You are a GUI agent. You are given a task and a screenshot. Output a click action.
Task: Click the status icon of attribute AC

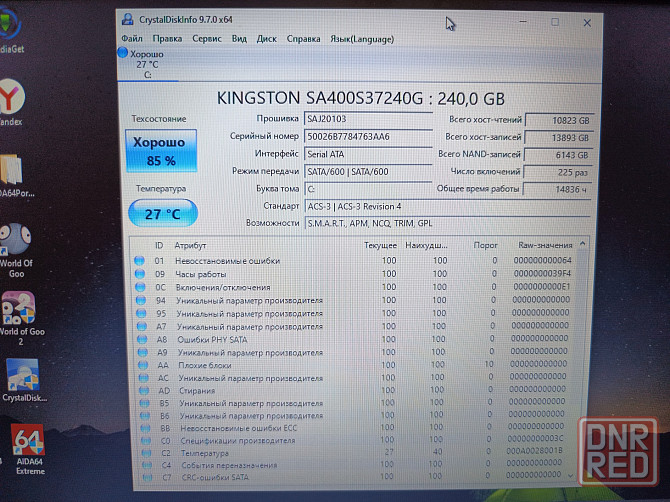coord(144,378)
